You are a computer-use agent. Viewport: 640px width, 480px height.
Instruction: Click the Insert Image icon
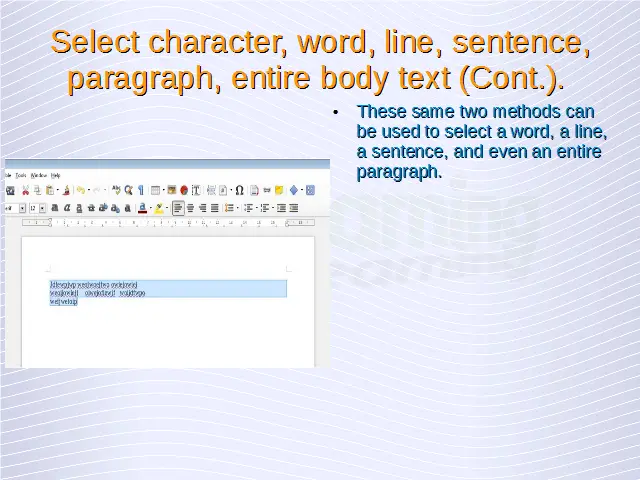(171, 189)
